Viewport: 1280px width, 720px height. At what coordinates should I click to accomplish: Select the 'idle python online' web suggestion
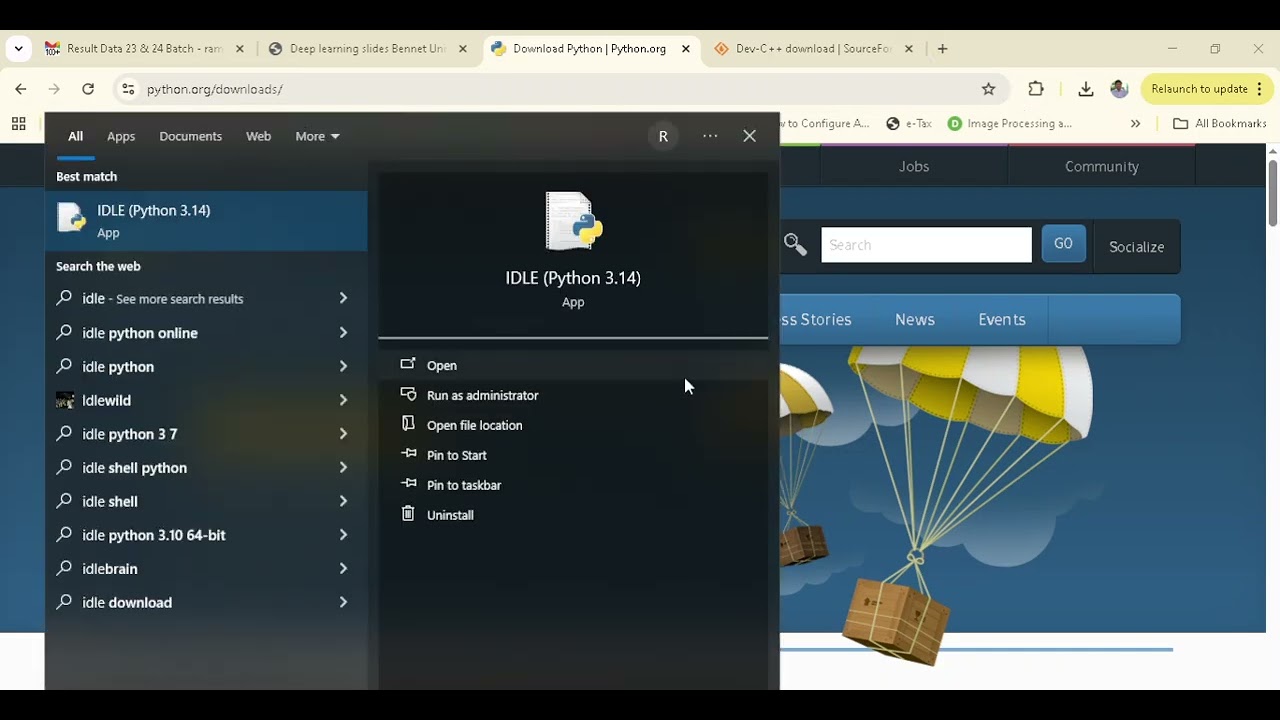click(206, 332)
